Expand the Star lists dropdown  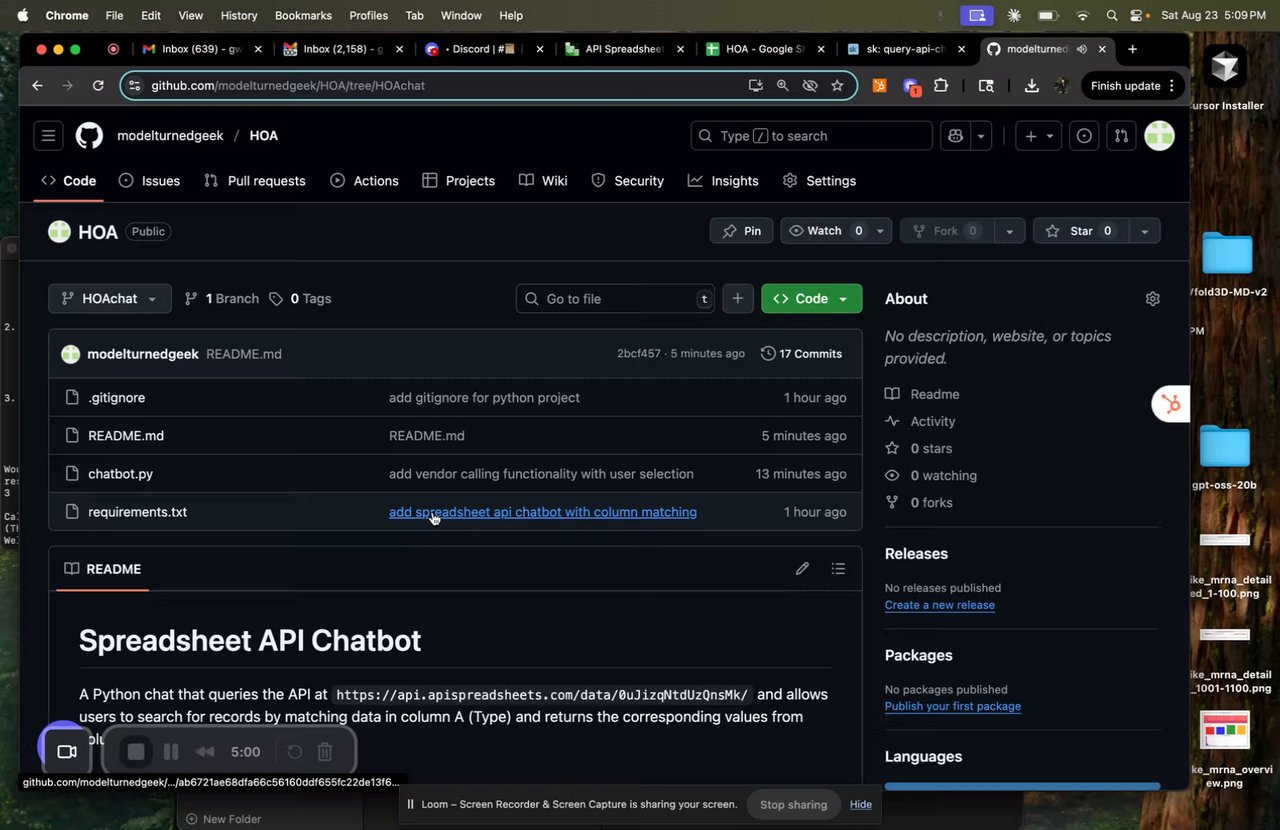click(1143, 231)
